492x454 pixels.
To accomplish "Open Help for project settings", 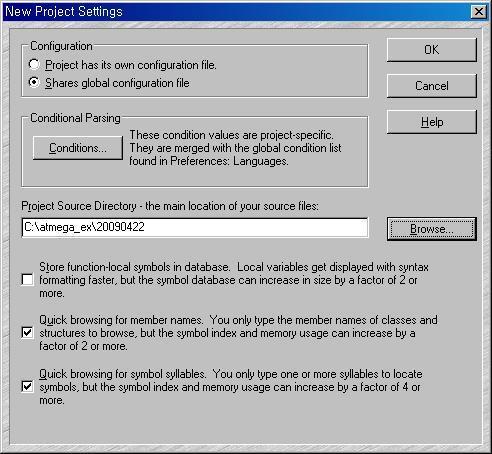I will (432, 122).
